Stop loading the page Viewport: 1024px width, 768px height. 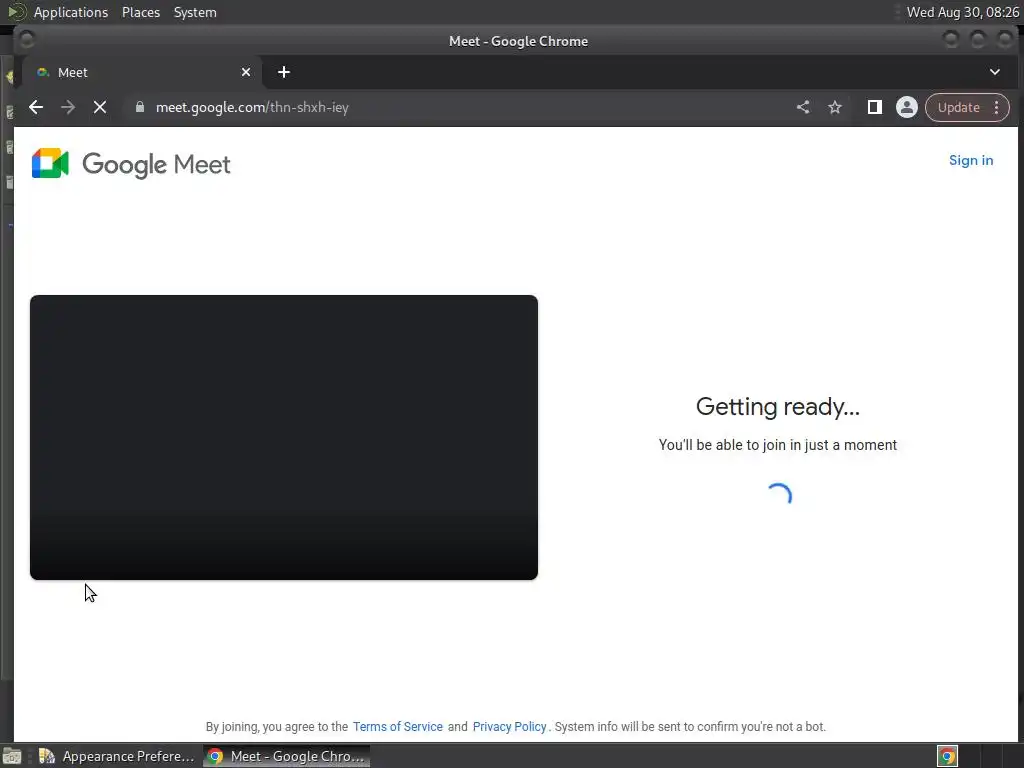tap(100, 107)
